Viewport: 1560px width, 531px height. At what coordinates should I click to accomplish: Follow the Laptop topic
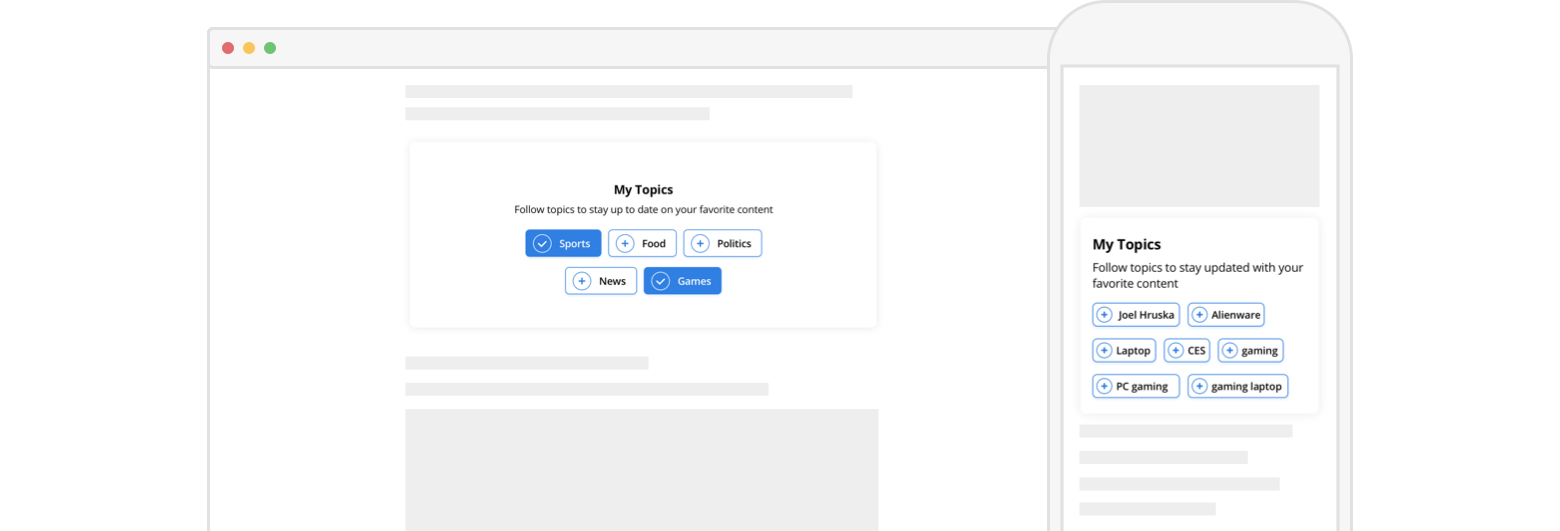pyautogui.click(x=1124, y=351)
